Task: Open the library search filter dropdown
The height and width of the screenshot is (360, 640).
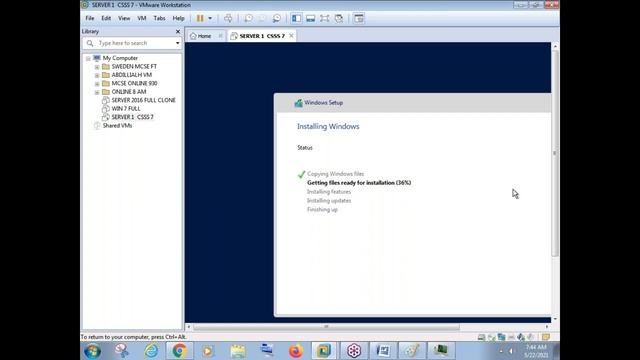Action: 178,43
